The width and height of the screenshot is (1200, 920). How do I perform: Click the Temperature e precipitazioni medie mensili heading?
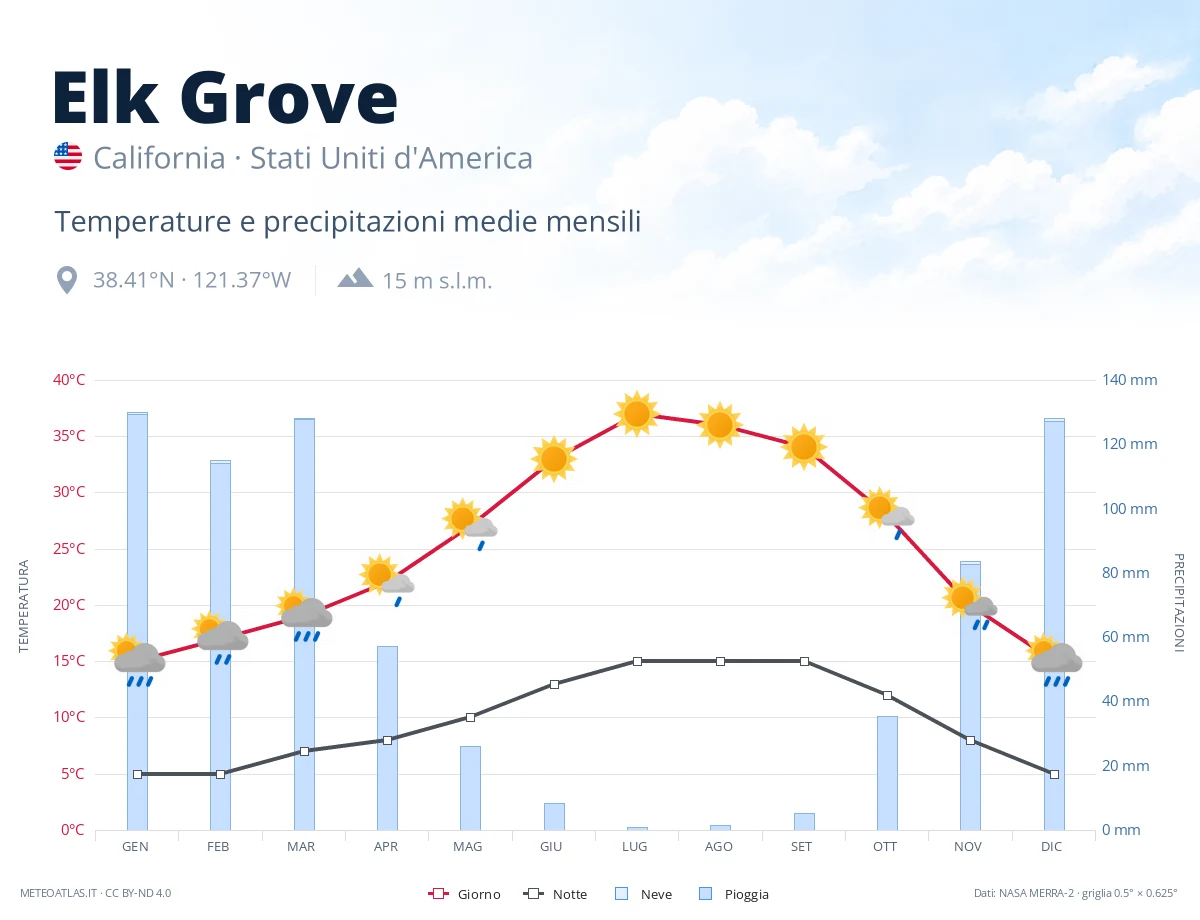click(347, 221)
